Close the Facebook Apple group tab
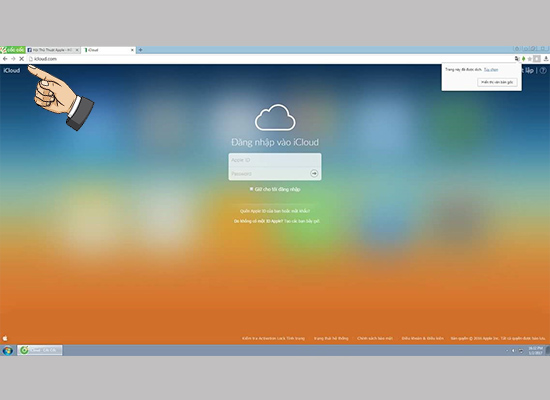The image size is (550, 400). pos(77,50)
